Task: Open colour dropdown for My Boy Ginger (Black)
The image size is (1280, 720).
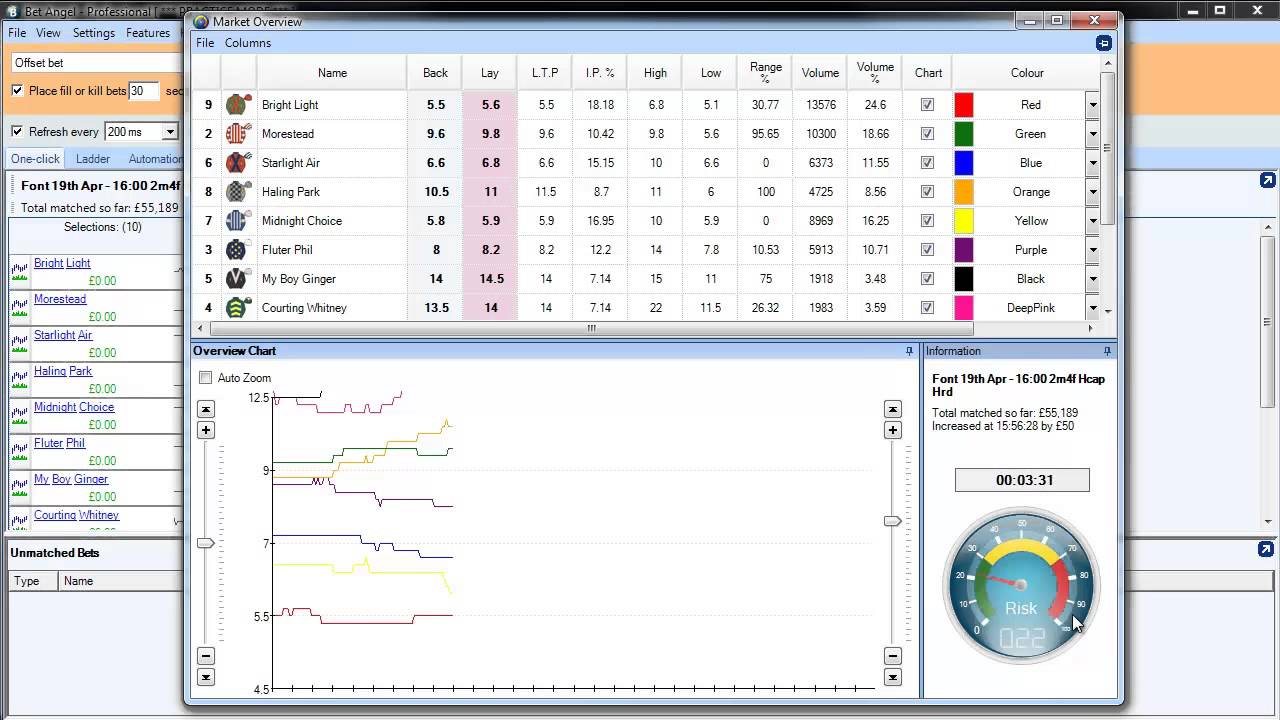Action: [x=1093, y=278]
